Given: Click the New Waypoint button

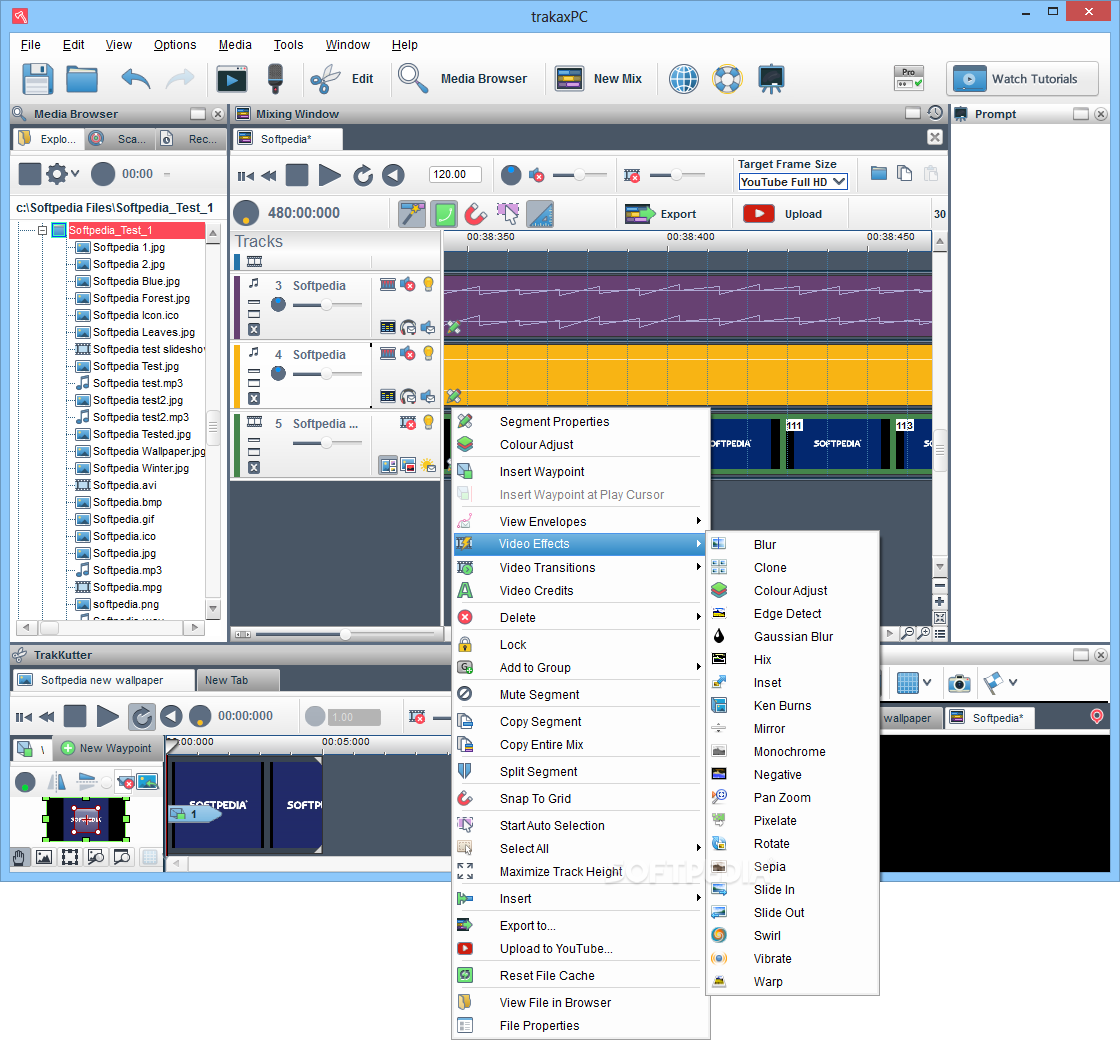Looking at the screenshot, I should point(107,748).
